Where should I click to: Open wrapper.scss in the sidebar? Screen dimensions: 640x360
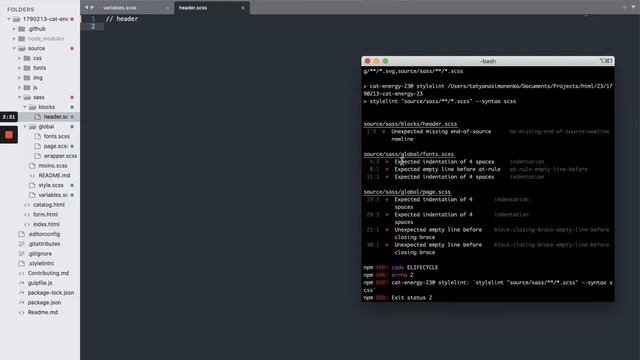[60, 156]
